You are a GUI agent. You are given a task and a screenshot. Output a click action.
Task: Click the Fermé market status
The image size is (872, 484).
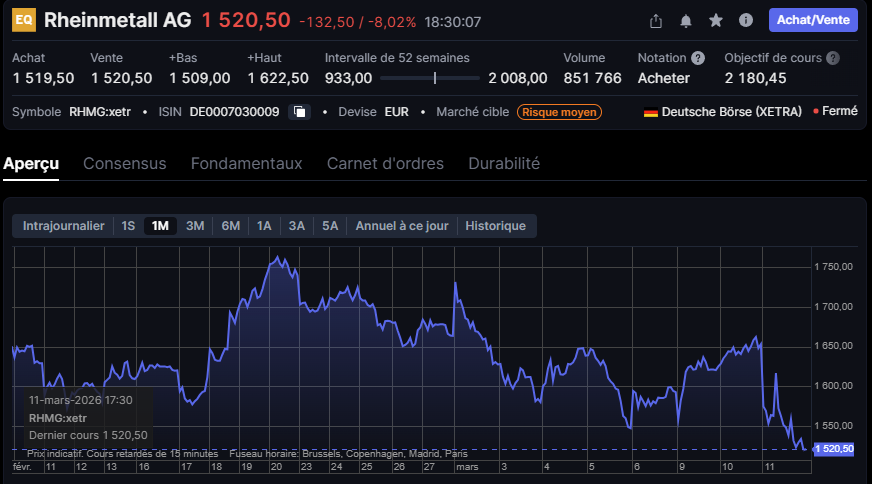click(839, 111)
